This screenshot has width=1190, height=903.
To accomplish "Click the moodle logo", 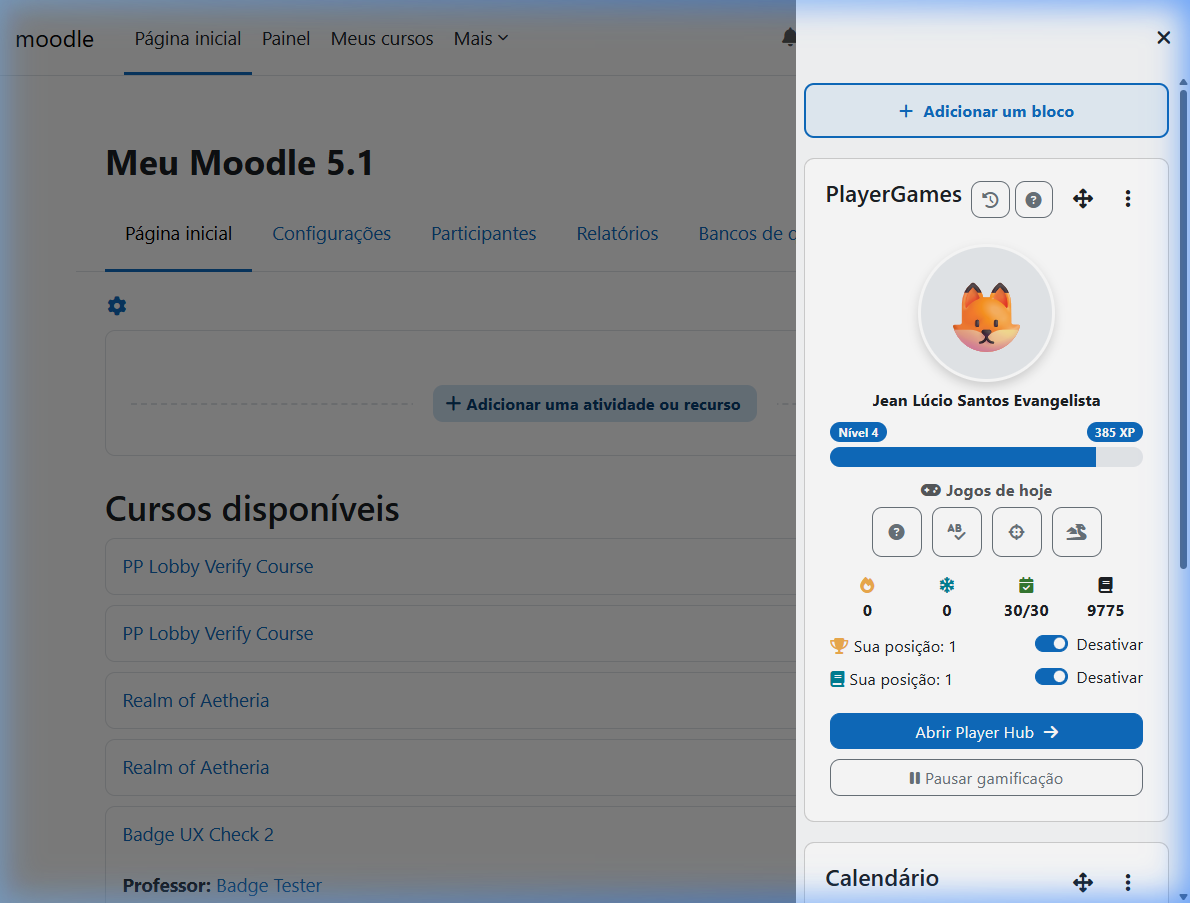I will (55, 39).
